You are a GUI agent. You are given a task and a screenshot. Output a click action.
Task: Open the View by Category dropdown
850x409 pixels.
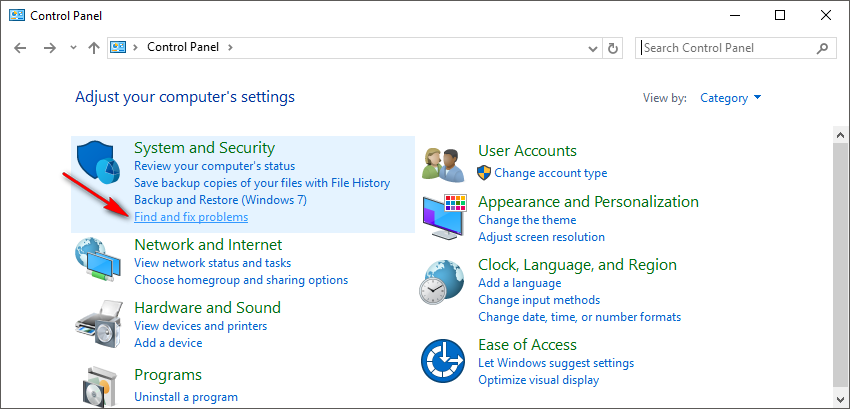click(x=731, y=98)
